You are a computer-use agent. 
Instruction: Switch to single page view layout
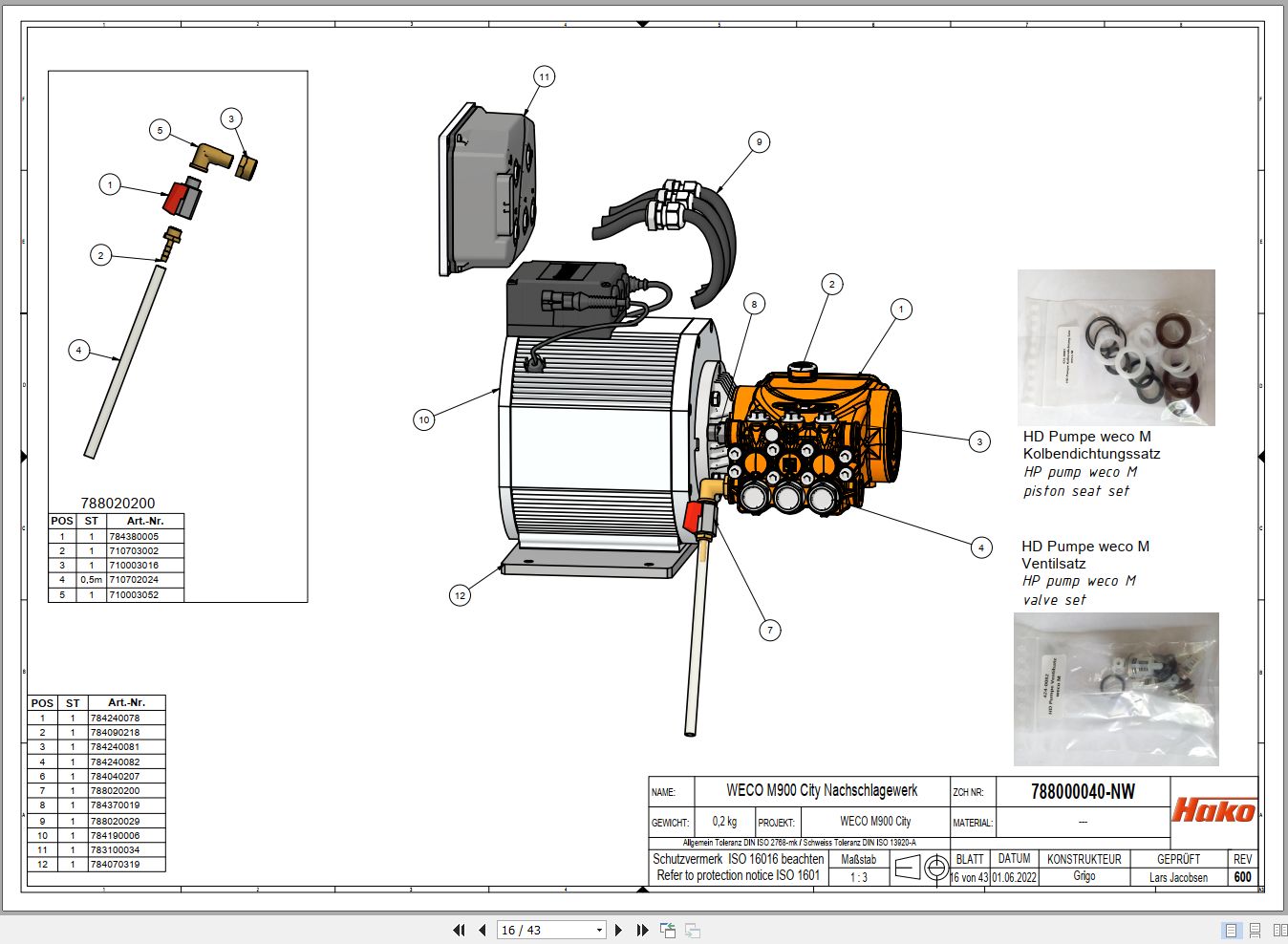tap(1231, 930)
